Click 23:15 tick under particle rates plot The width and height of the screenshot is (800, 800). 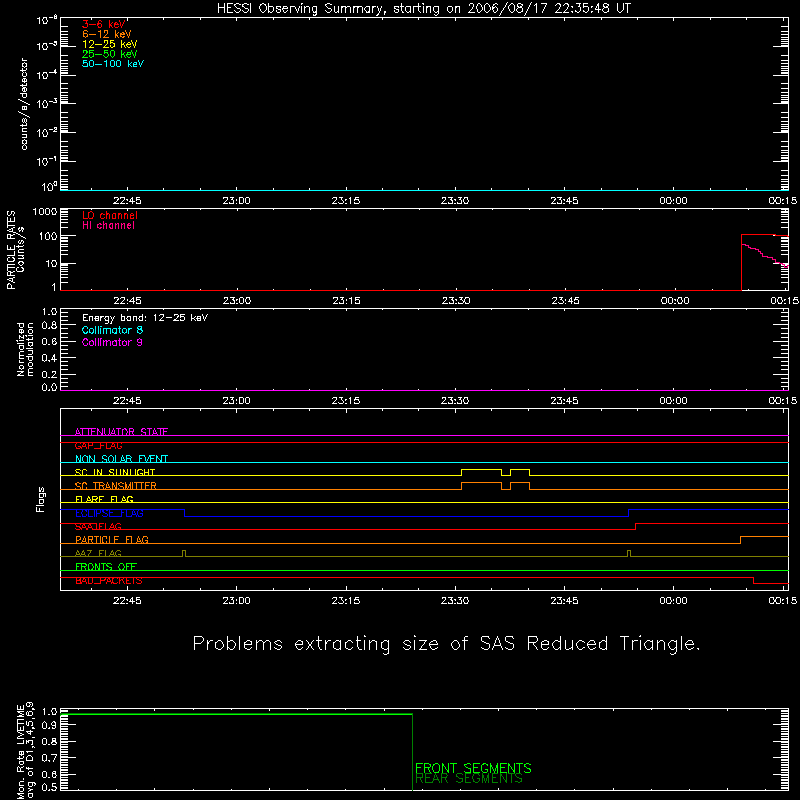point(346,301)
